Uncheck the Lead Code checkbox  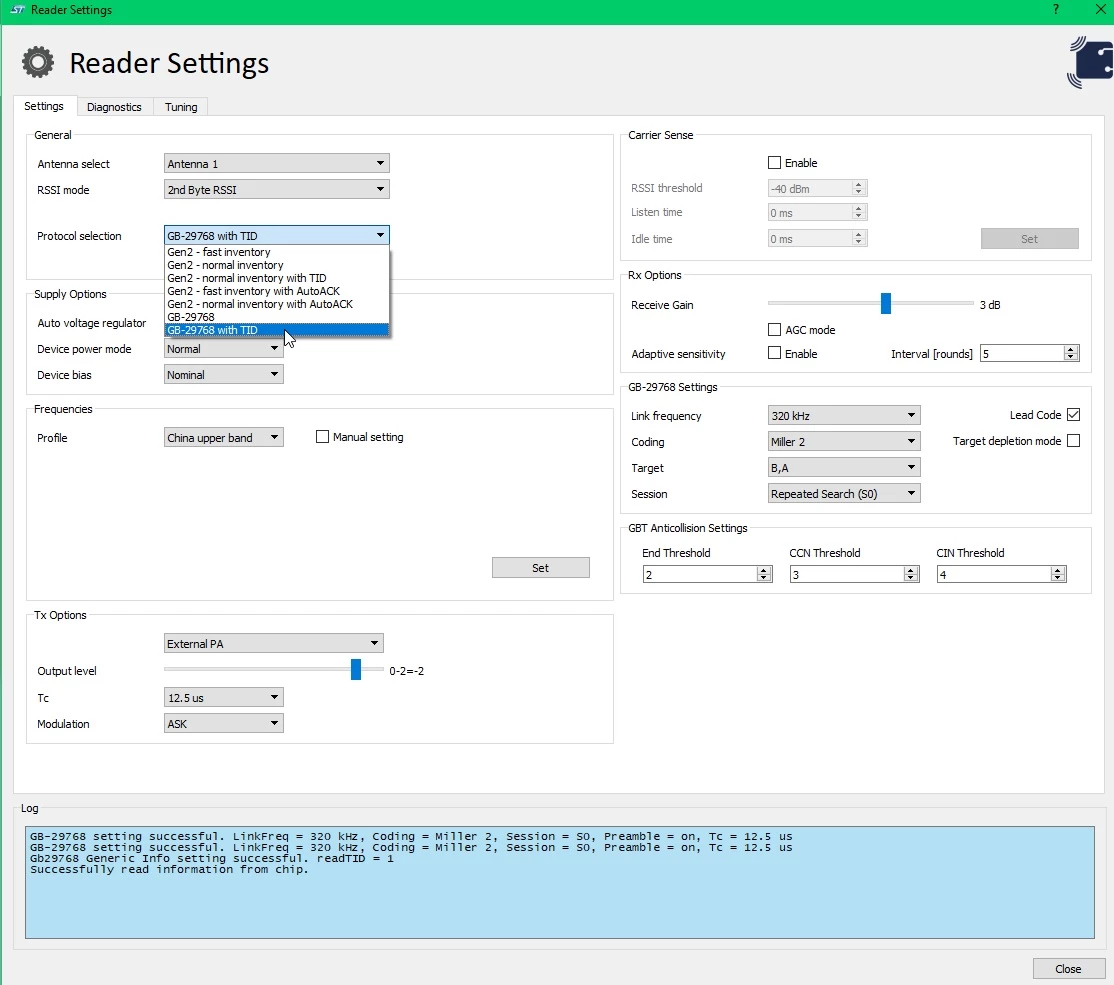pyautogui.click(x=1074, y=414)
